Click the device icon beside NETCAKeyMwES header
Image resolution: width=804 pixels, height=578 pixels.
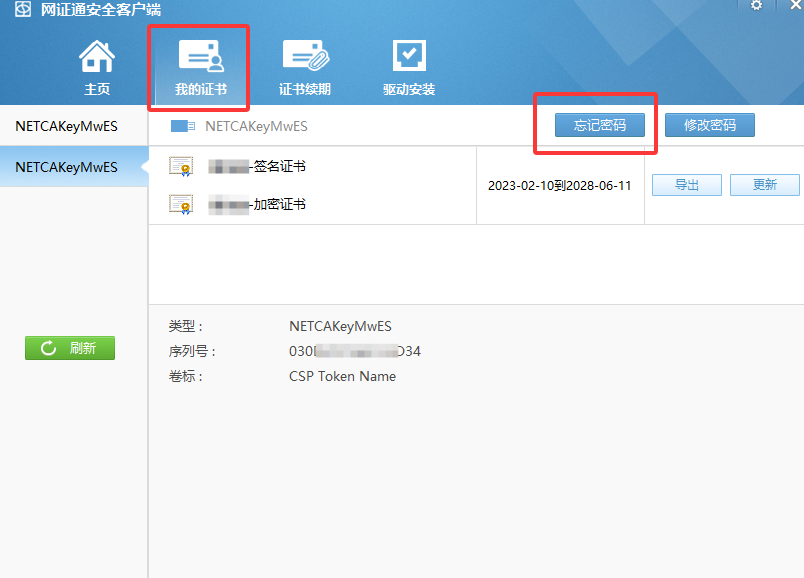click(183, 126)
